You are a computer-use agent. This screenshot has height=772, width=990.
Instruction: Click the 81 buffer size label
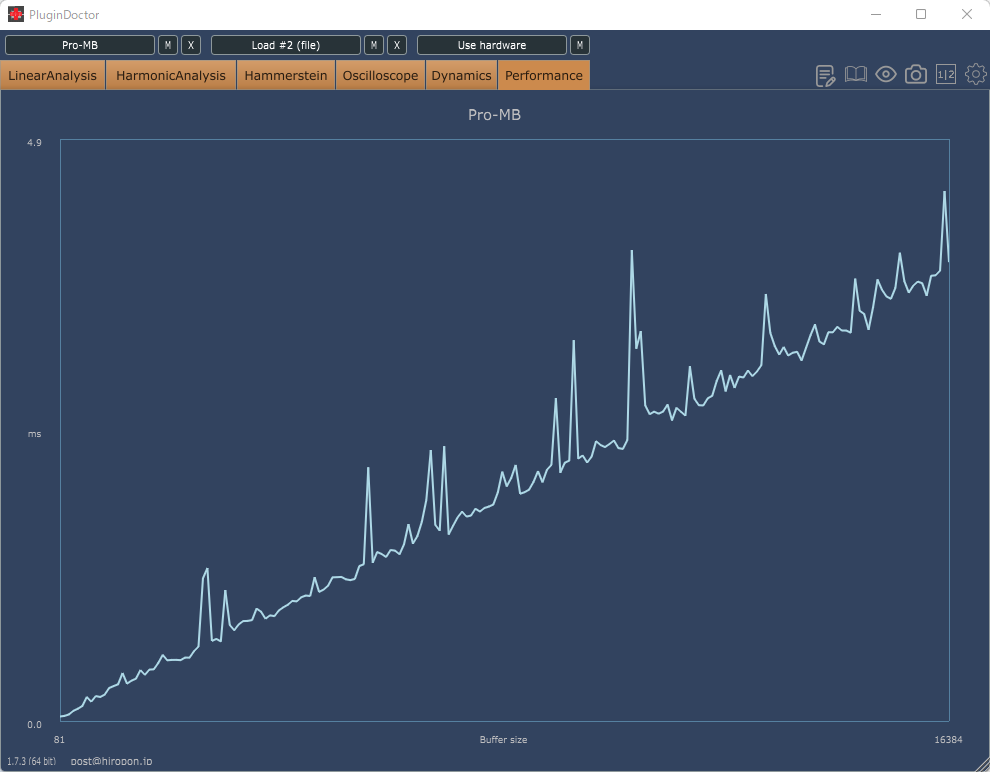(x=59, y=740)
